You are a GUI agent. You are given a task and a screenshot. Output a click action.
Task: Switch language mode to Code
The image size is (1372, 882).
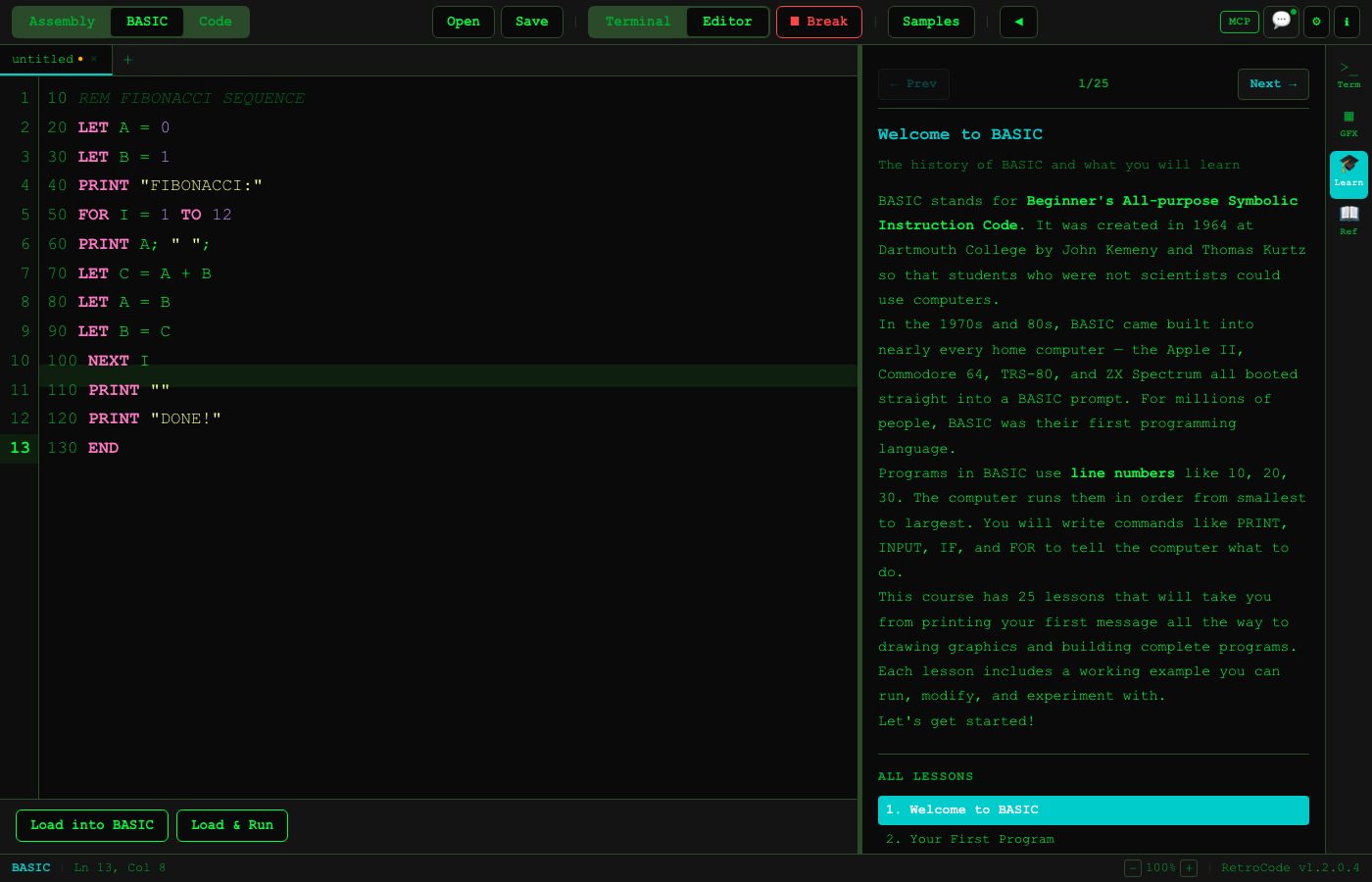(216, 21)
